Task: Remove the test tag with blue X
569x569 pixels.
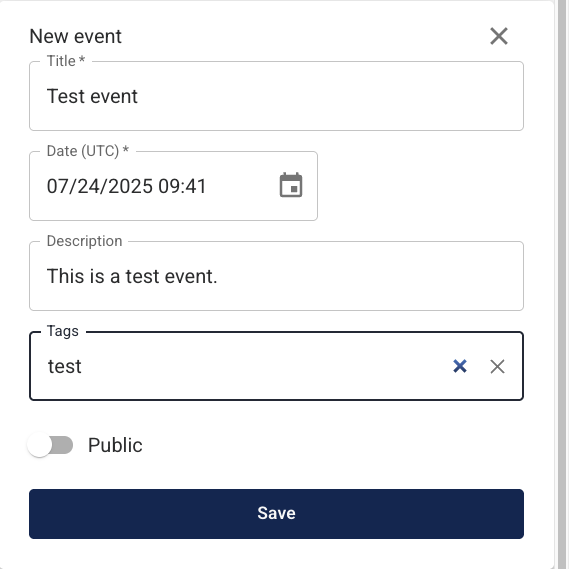Action: point(460,366)
